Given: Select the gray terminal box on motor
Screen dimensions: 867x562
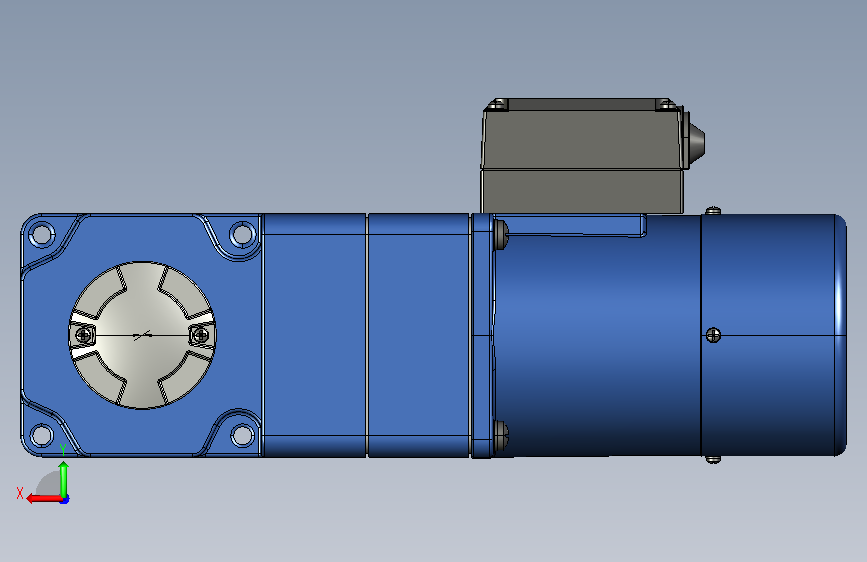Looking at the screenshot, I should [582, 157].
